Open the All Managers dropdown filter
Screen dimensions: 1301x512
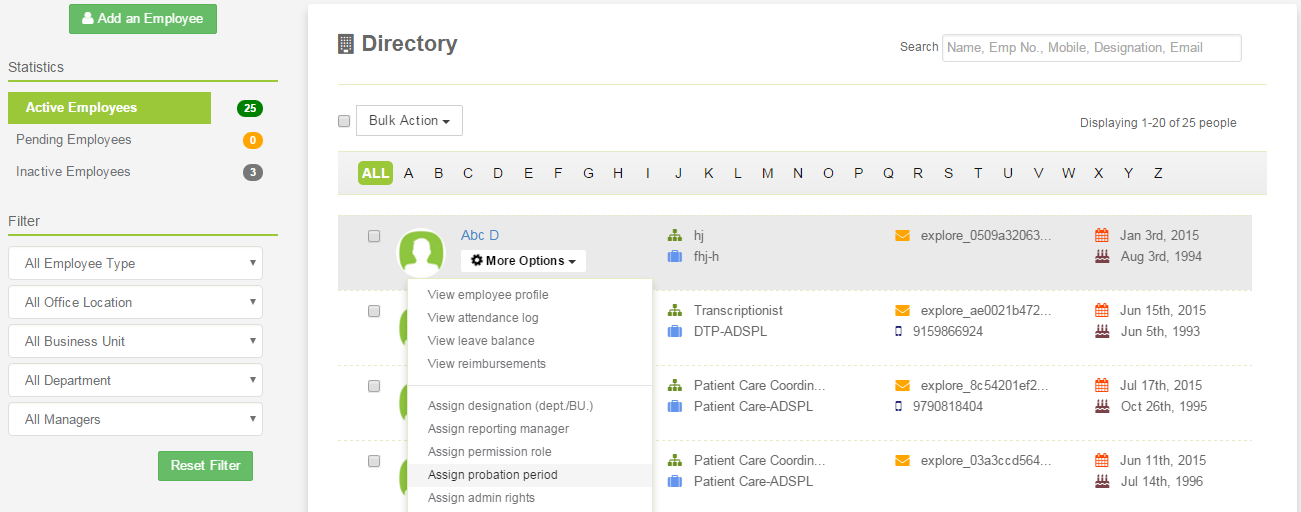(x=135, y=419)
